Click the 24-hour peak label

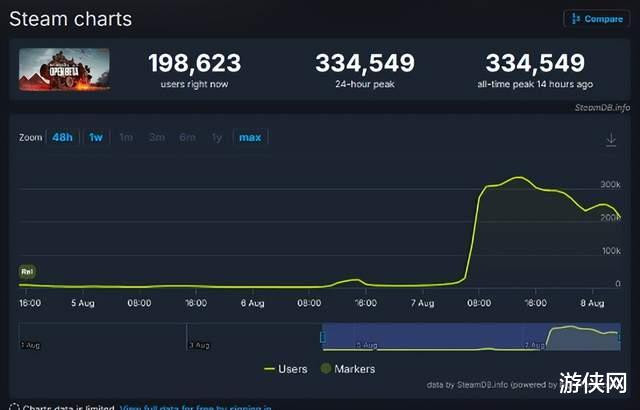365,84
